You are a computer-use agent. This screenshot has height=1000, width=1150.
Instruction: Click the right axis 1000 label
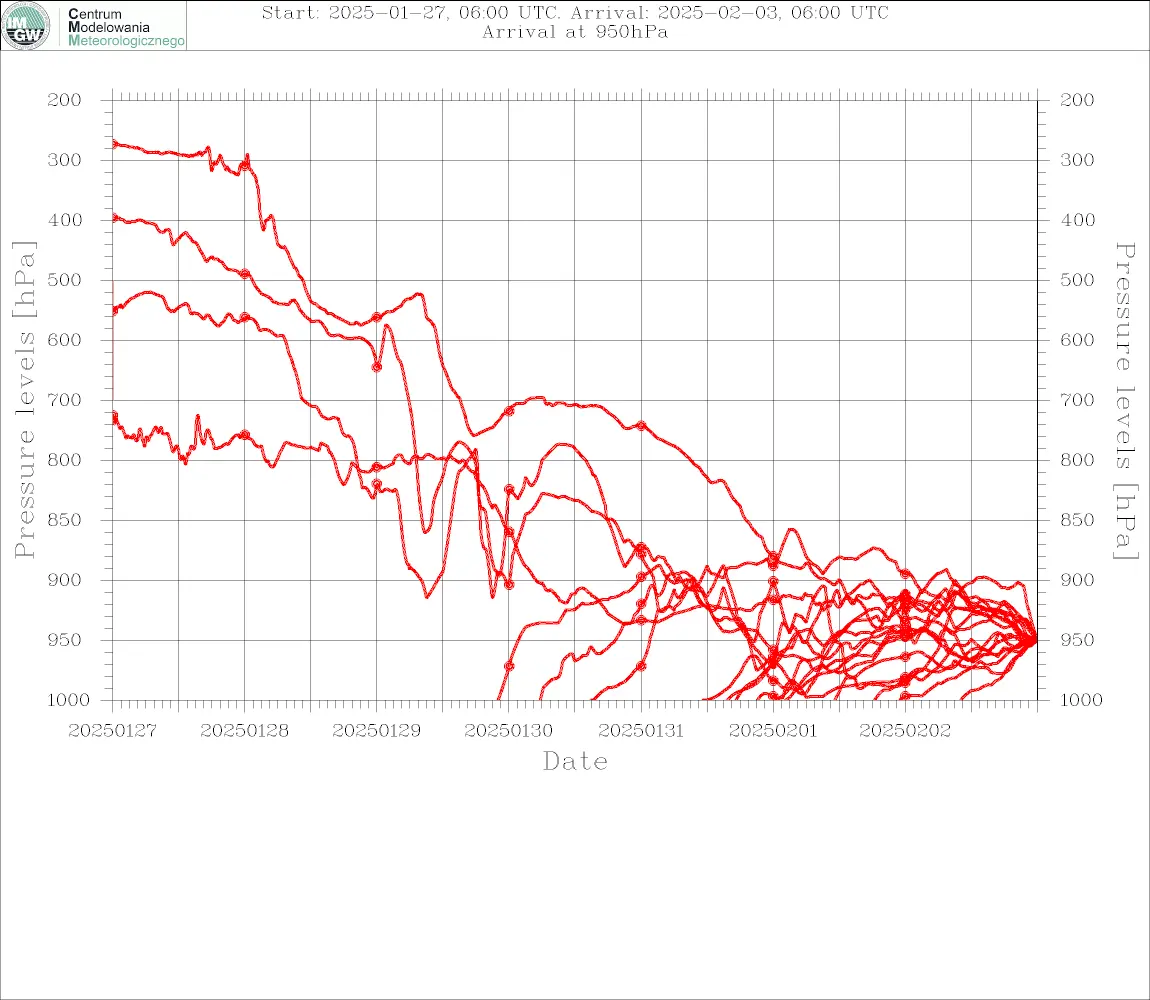[x=1082, y=700]
